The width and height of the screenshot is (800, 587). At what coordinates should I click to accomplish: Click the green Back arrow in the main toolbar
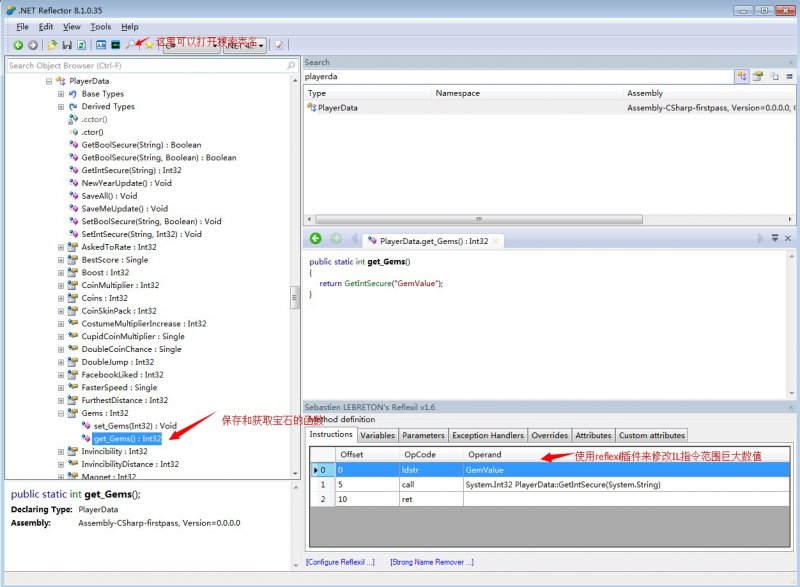click(18, 45)
